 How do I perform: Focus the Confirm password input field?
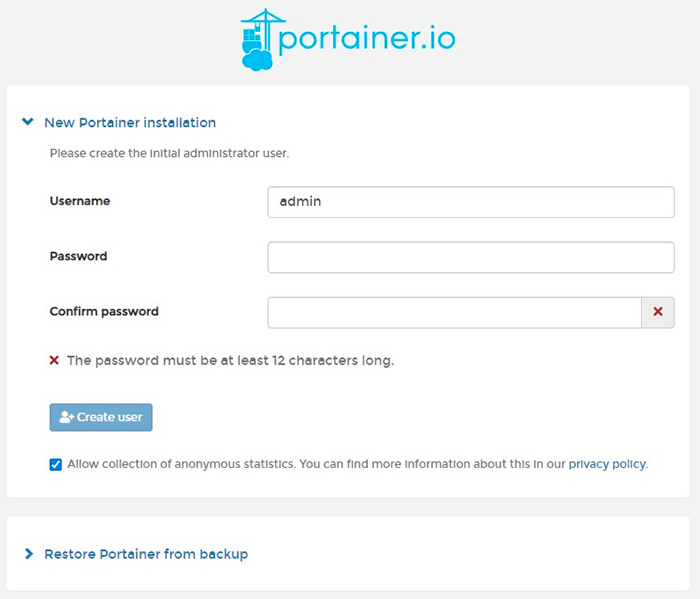click(x=454, y=313)
